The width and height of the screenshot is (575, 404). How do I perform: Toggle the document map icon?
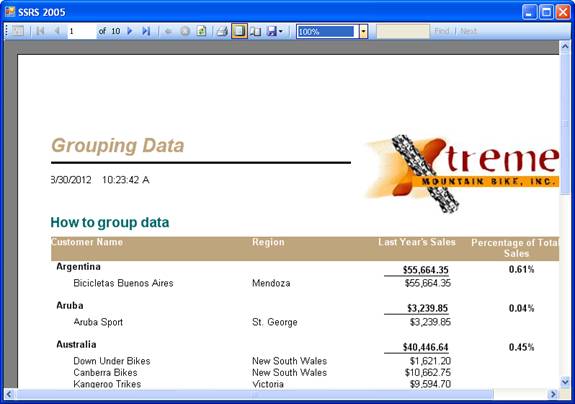pos(17,31)
